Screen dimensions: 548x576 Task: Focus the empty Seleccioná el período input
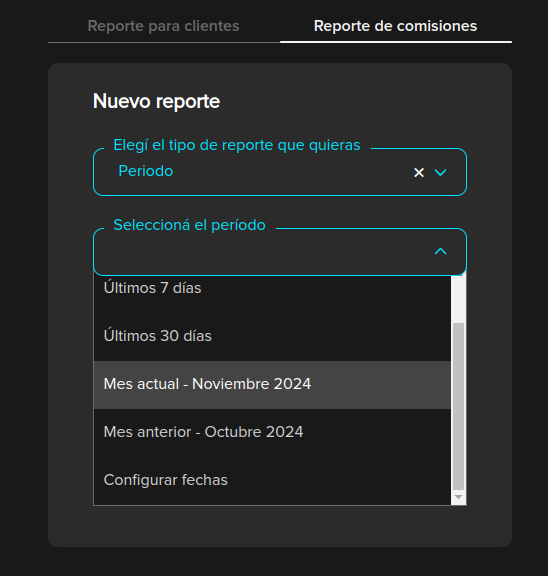point(263,252)
